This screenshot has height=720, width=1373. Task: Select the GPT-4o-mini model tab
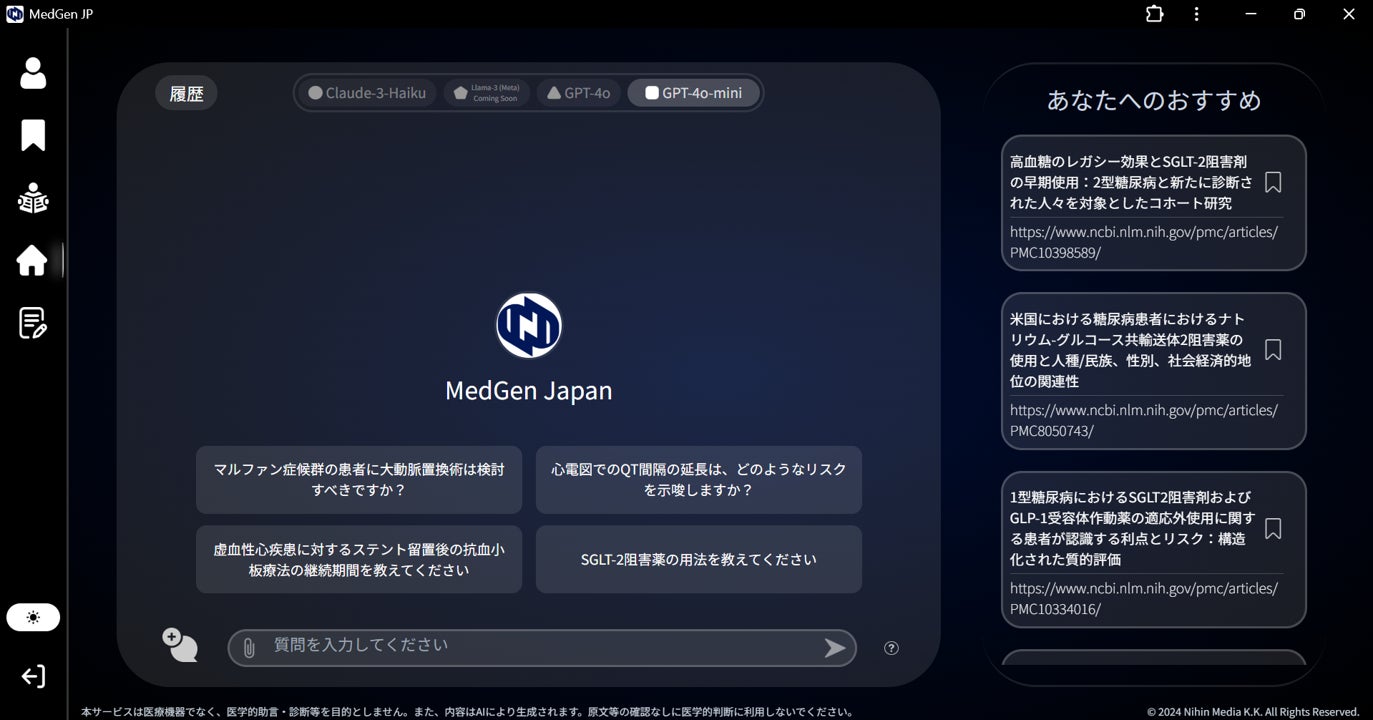point(693,93)
